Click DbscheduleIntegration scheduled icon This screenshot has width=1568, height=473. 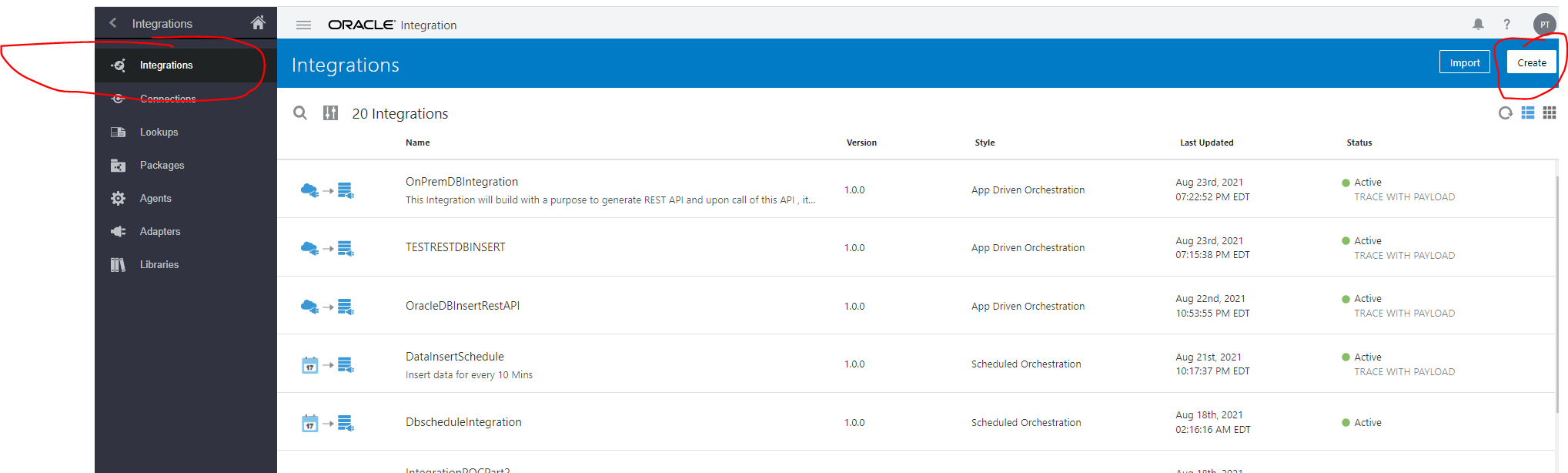(x=327, y=423)
